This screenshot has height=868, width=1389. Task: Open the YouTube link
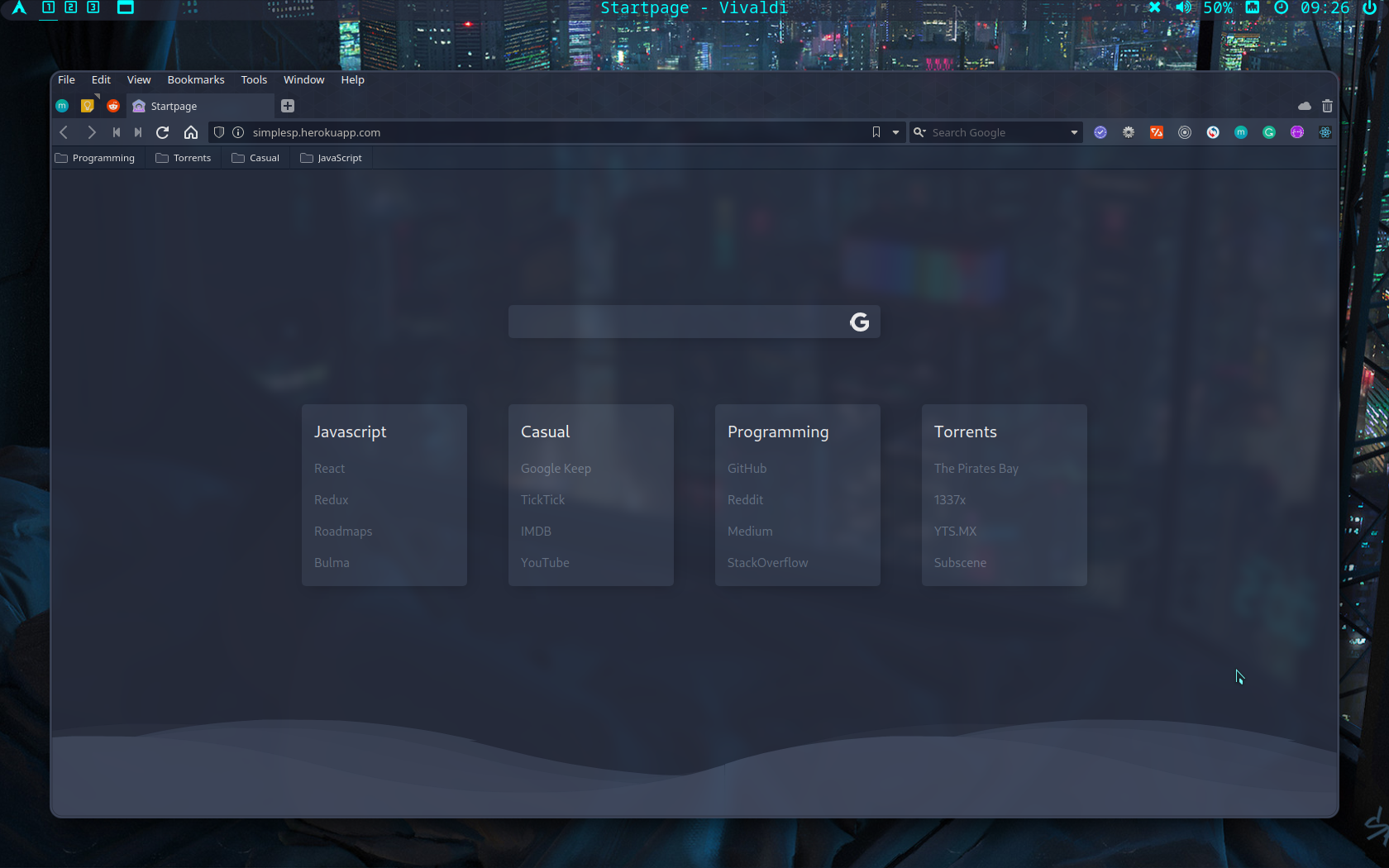coord(545,563)
